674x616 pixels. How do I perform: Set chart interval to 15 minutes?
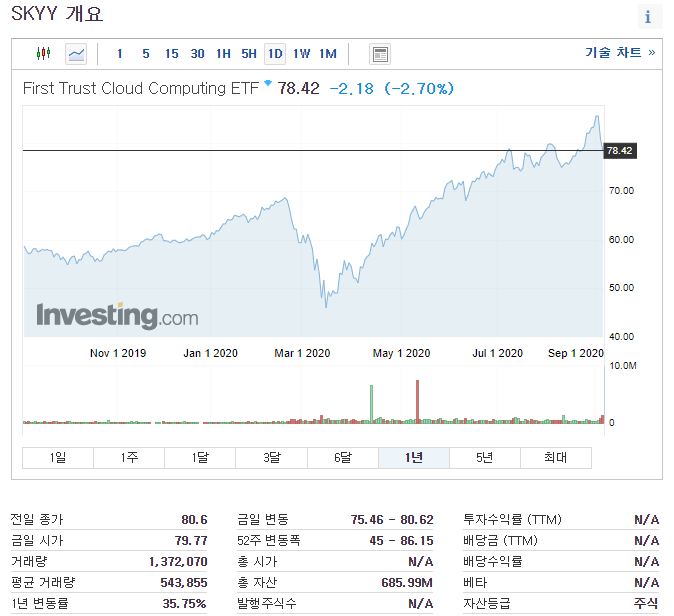pyautogui.click(x=172, y=54)
